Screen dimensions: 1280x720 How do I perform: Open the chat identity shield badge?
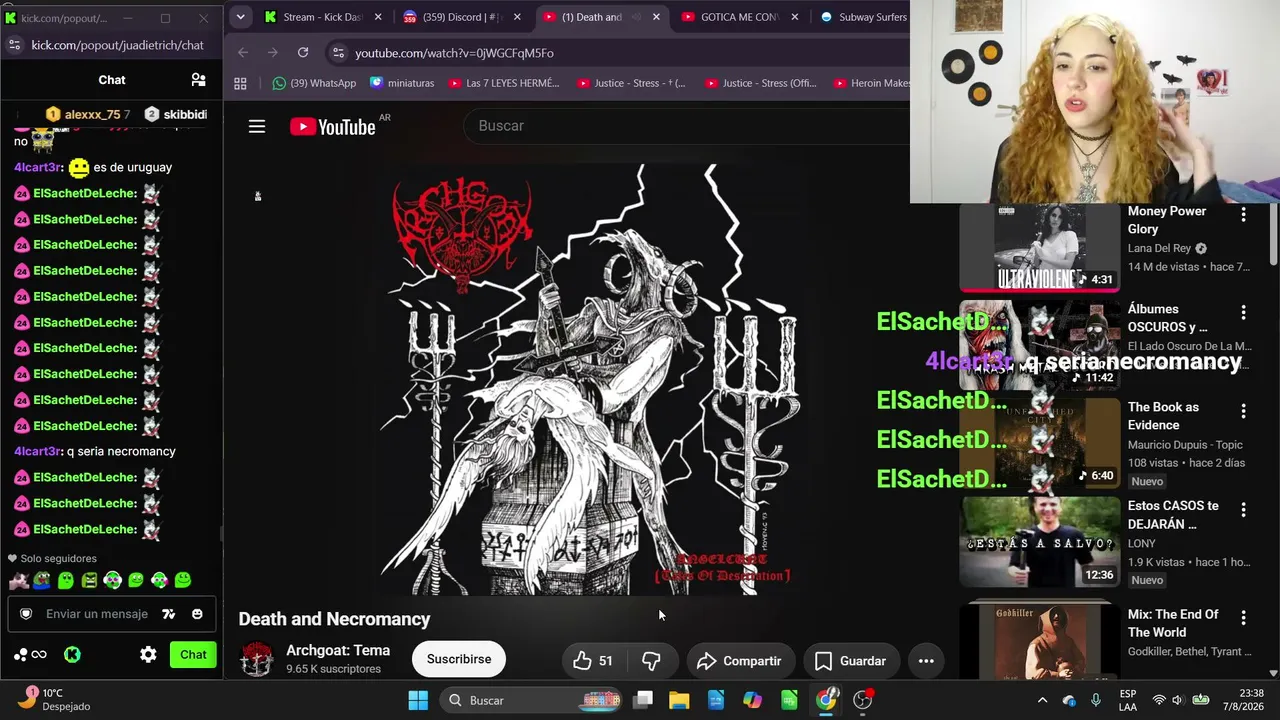point(26,614)
